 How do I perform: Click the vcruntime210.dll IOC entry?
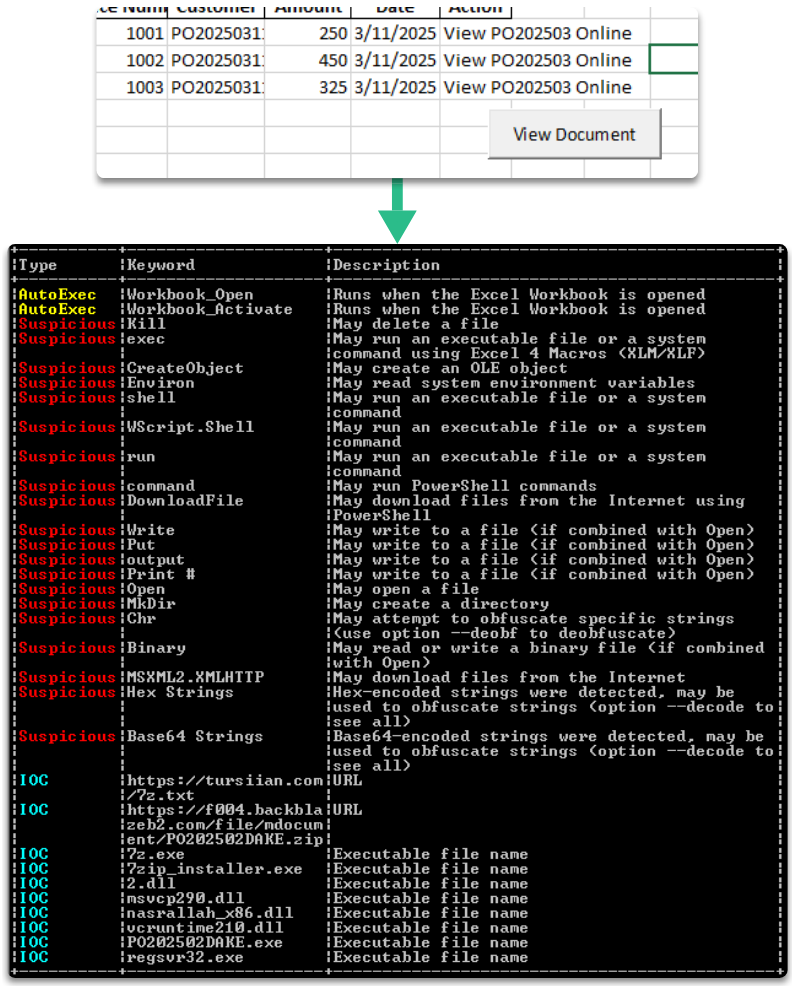pos(205,928)
